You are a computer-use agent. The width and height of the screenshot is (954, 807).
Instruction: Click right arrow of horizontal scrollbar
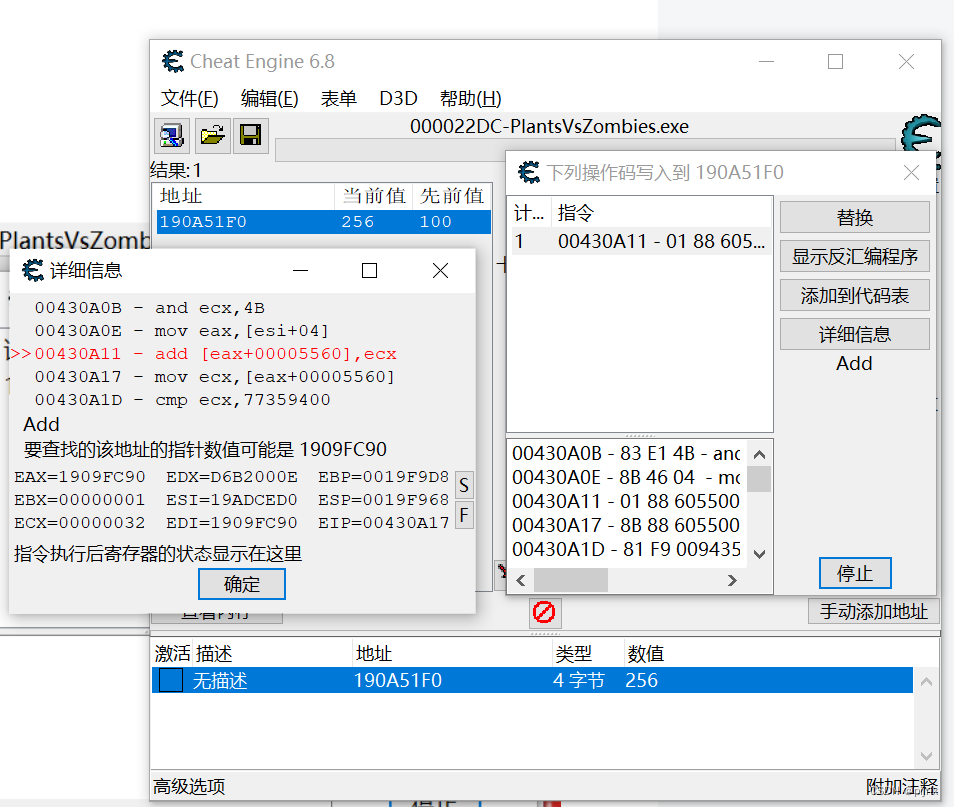click(x=733, y=581)
